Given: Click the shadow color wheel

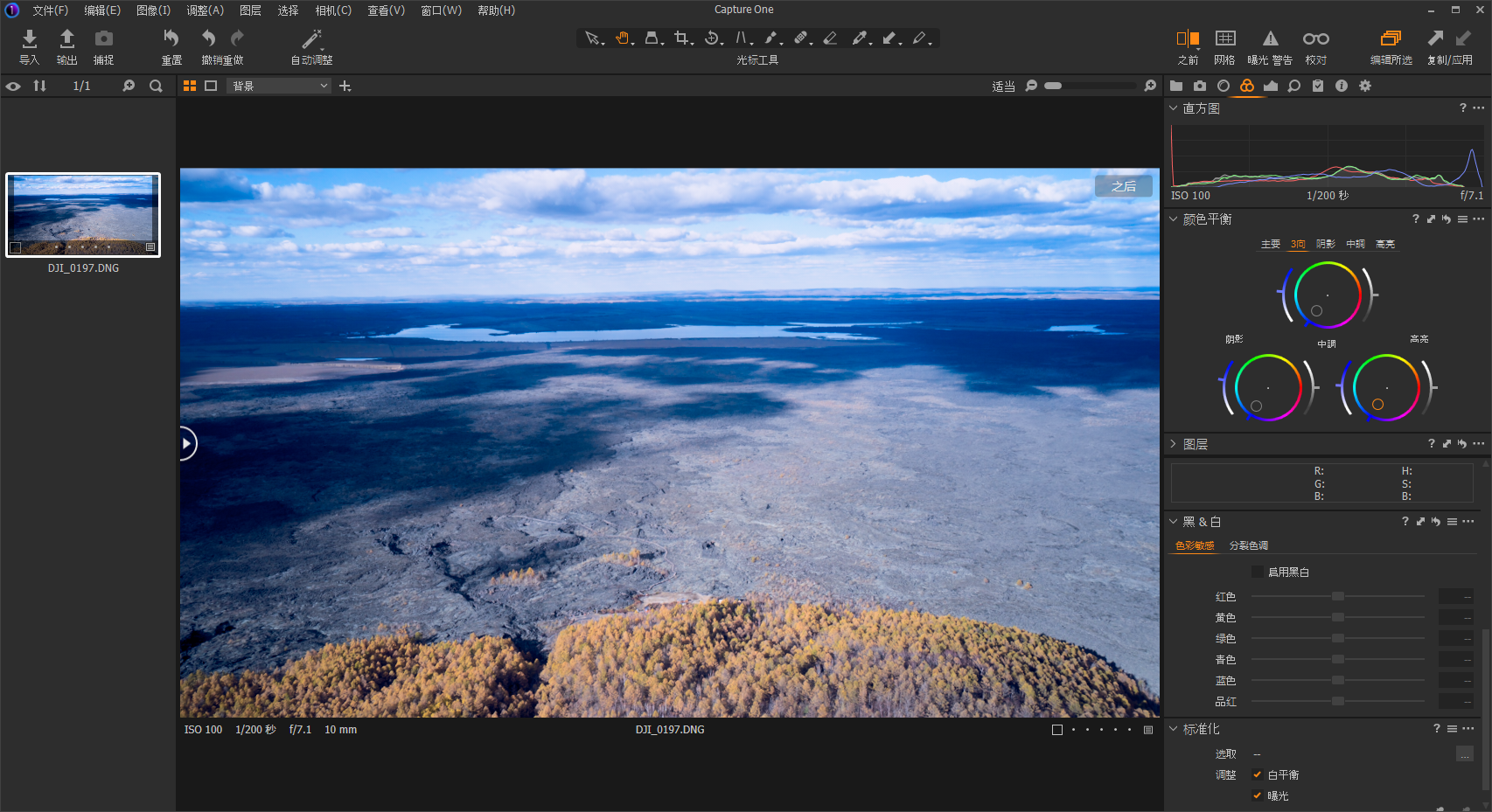Looking at the screenshot, I should click(1268, 387).
